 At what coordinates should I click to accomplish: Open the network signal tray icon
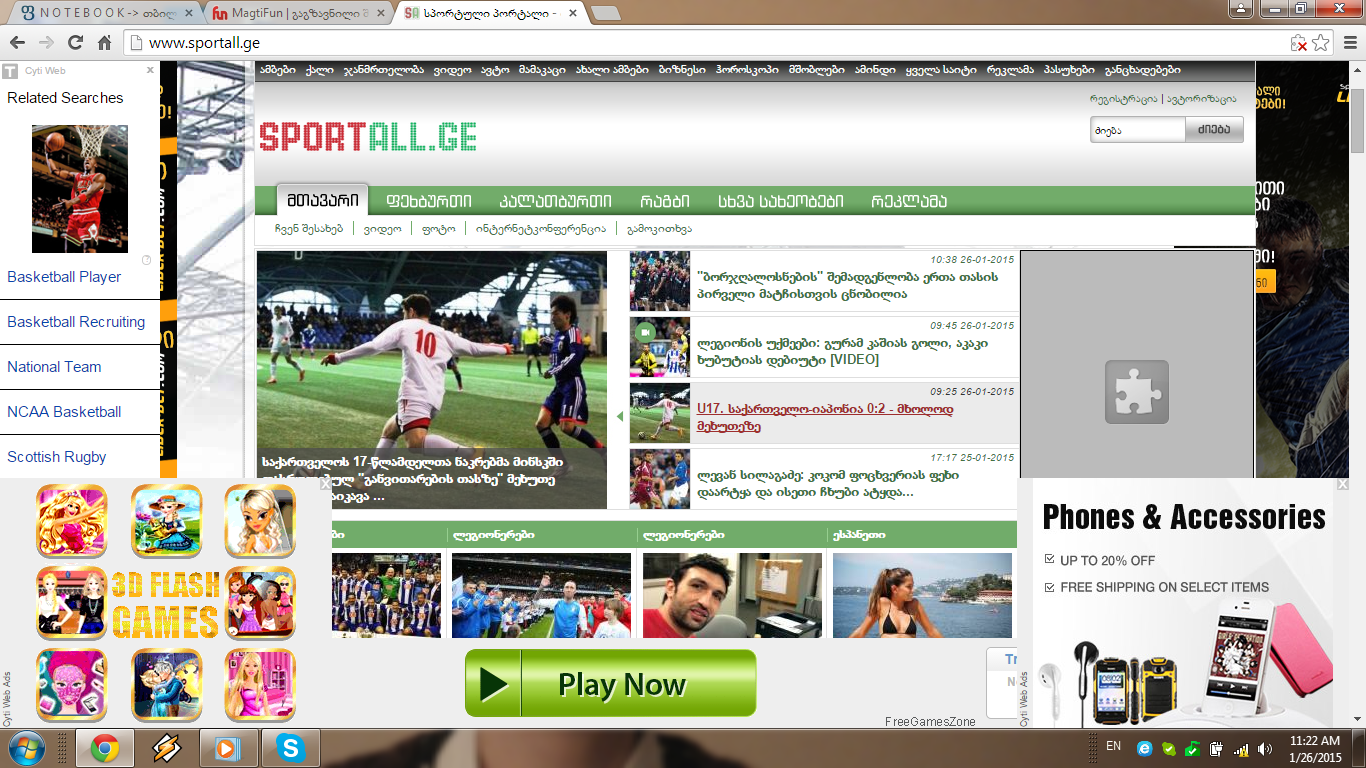coord(1241,748)
